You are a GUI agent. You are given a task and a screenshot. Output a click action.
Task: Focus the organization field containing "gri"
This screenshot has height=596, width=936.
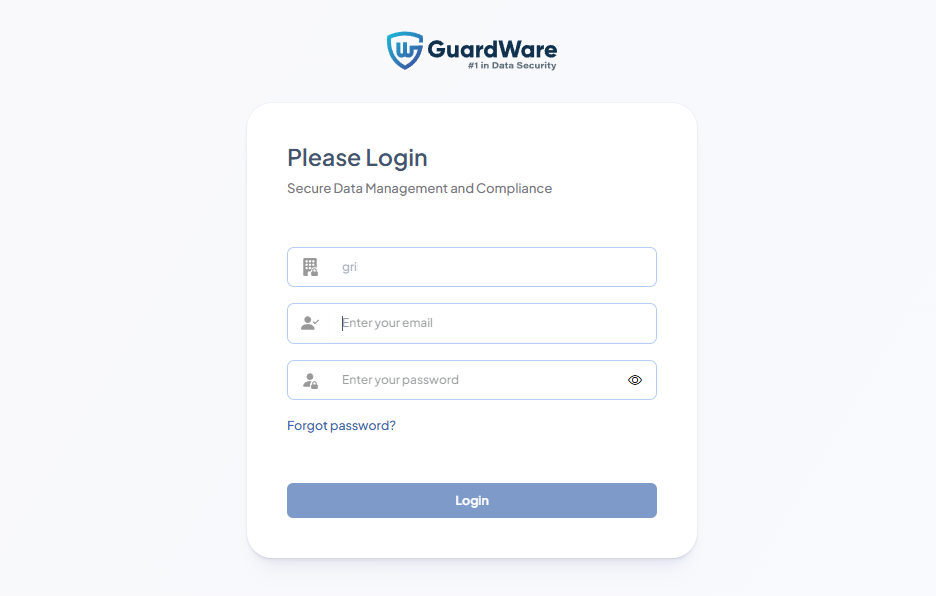pyautogui.click(x=472, y=267)
